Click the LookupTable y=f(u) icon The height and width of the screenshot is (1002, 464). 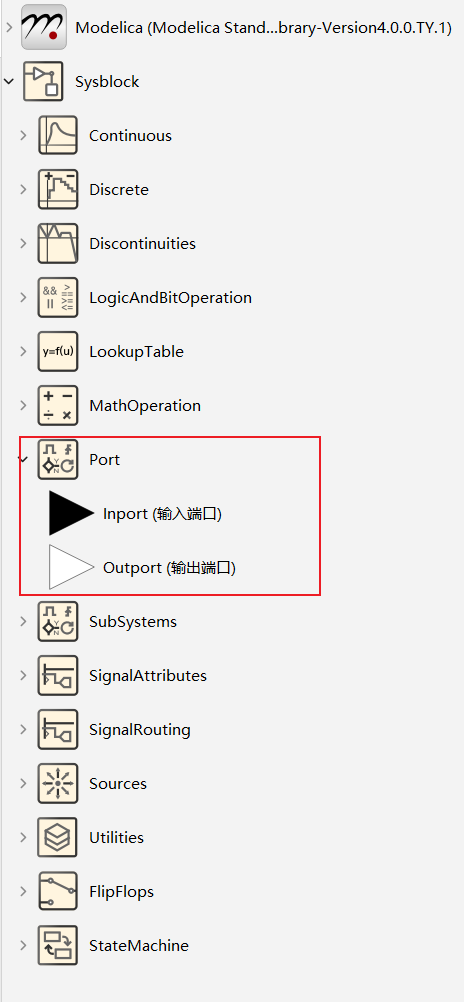pyautogui.click(x=58, y=351)
